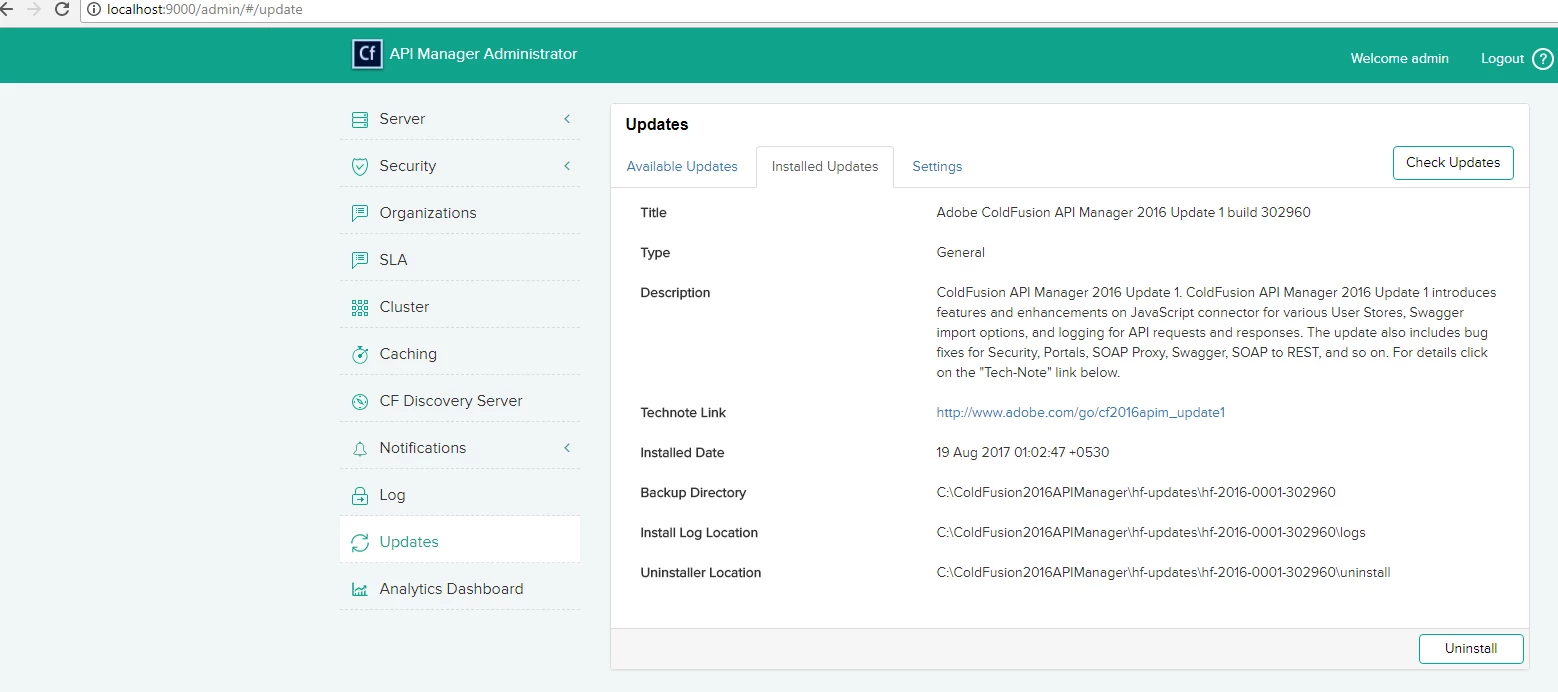The width and height of the screenshot is (1558, 692).
Task: Click the Installed Date value 19 Aug 2017
Action: (1023, 453)
